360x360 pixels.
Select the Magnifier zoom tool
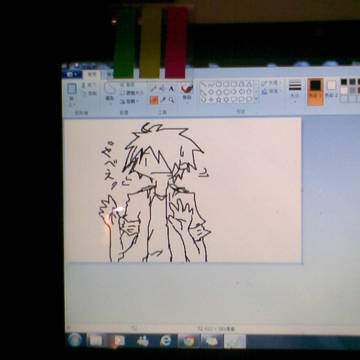pos(171,100)
